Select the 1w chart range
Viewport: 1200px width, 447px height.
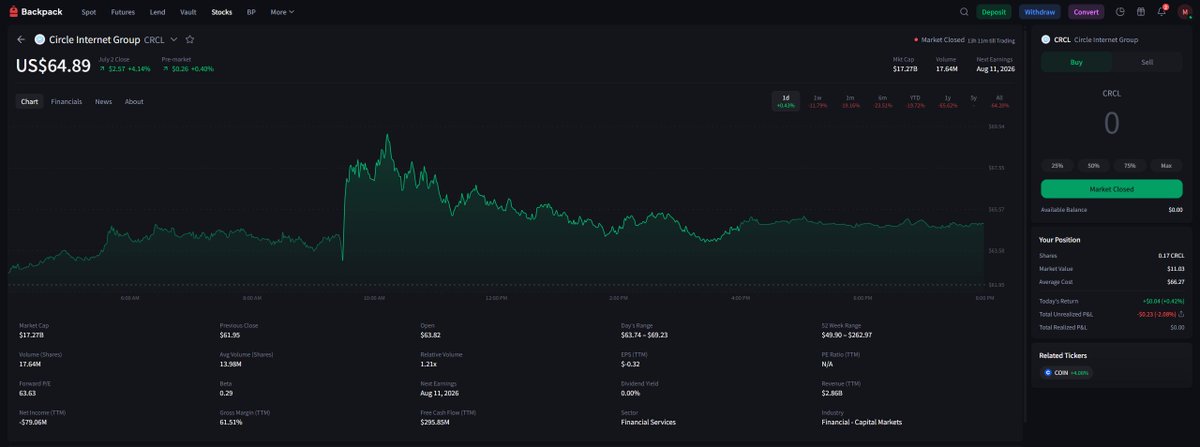click(818, 101)
